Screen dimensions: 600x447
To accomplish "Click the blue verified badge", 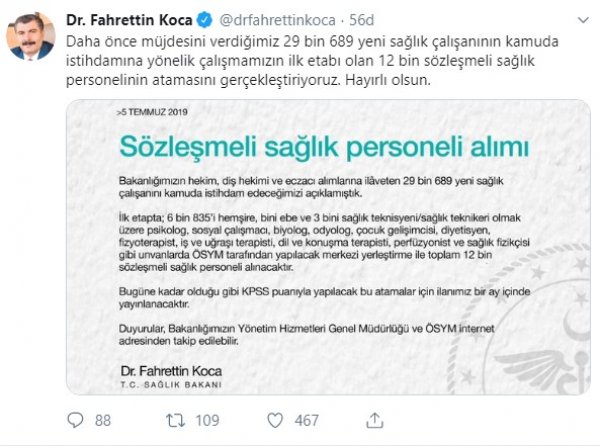I will 205,20.
